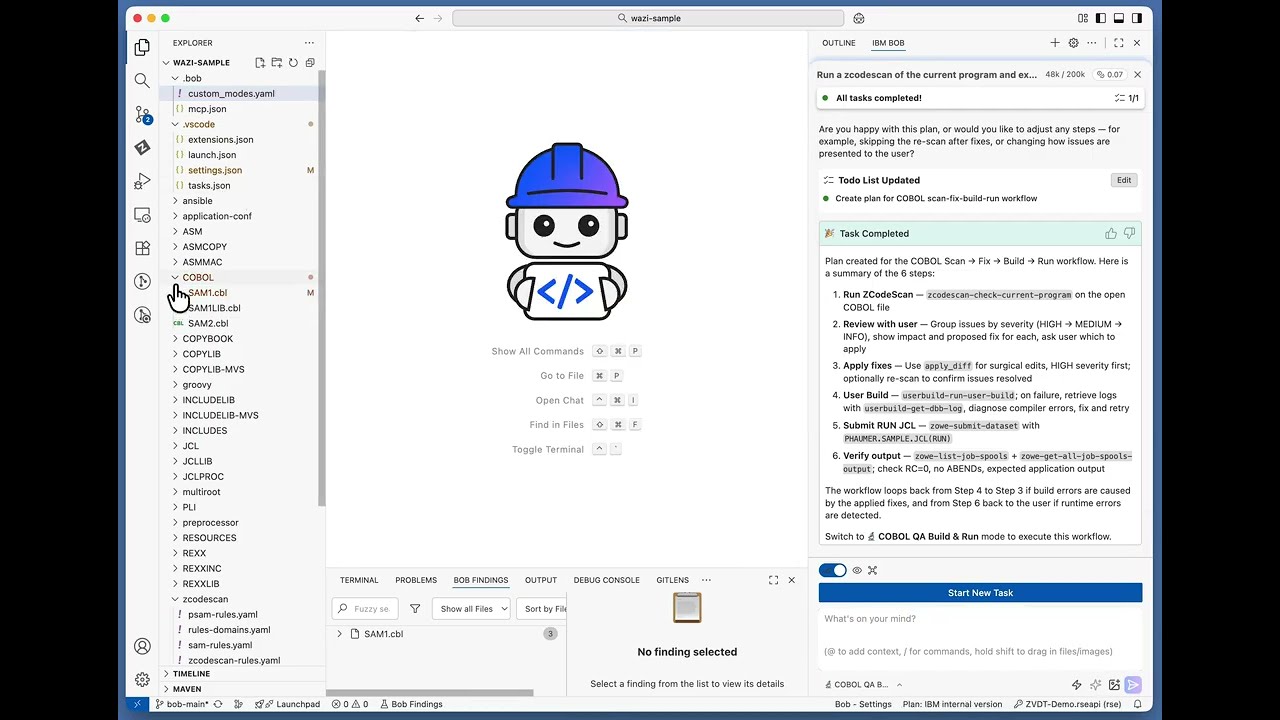Click the wazi-sample command center search

click(x=650, y=18)
